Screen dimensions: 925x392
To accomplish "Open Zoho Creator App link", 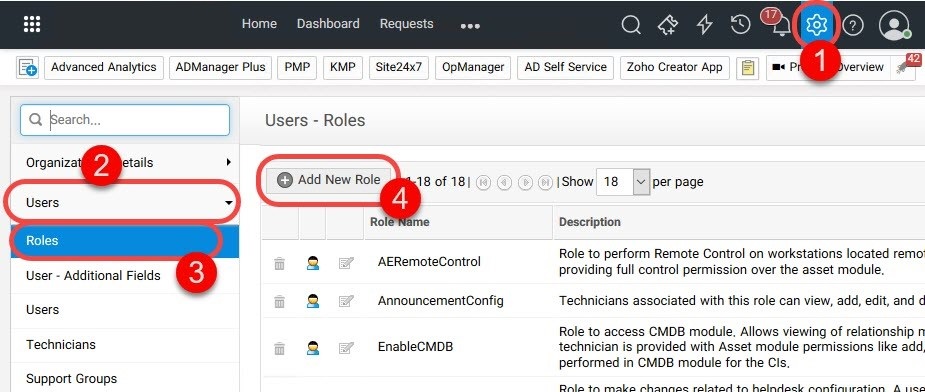I will 675,67.
